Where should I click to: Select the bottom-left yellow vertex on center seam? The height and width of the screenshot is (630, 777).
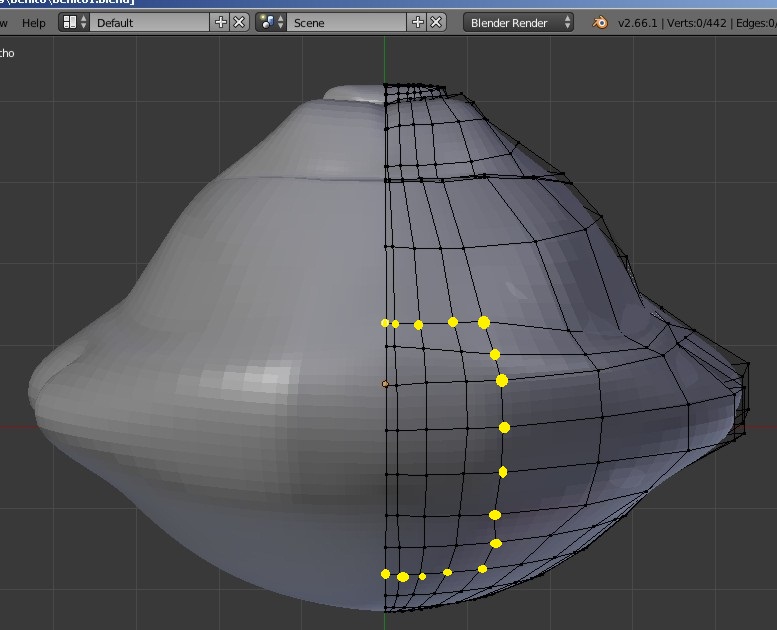tap(385, 574)
